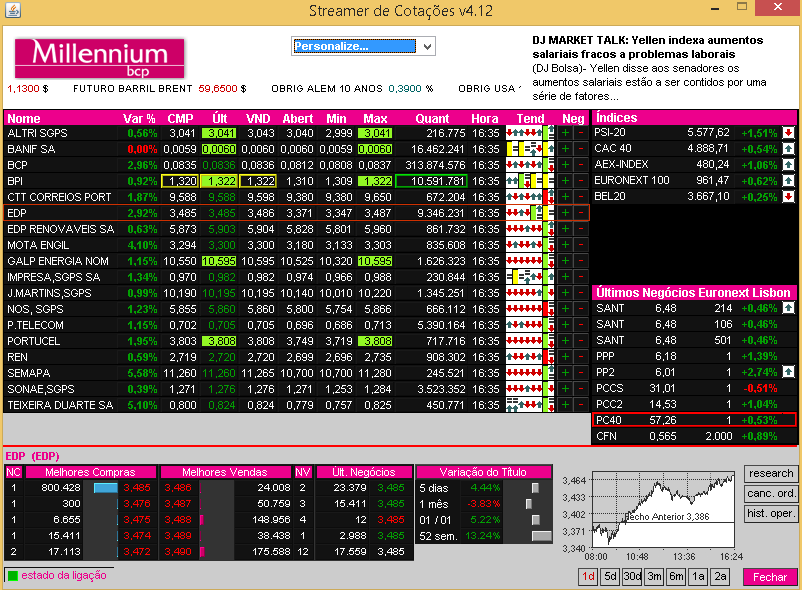Viewport: 802px width, 590px height.
Task: Click the Java icon in the title bar
Action: tap(13, 10)
